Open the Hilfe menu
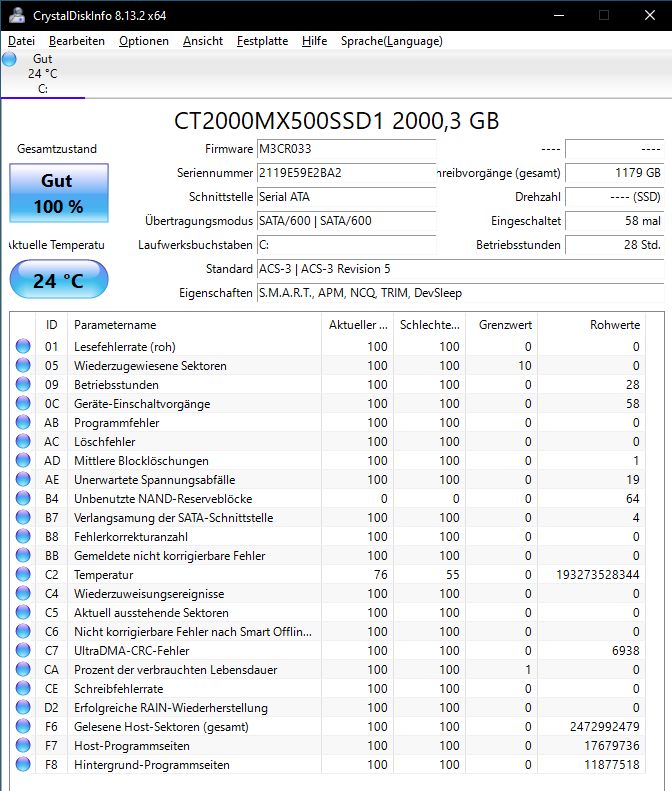672x791 pixels. coord(314,41)
